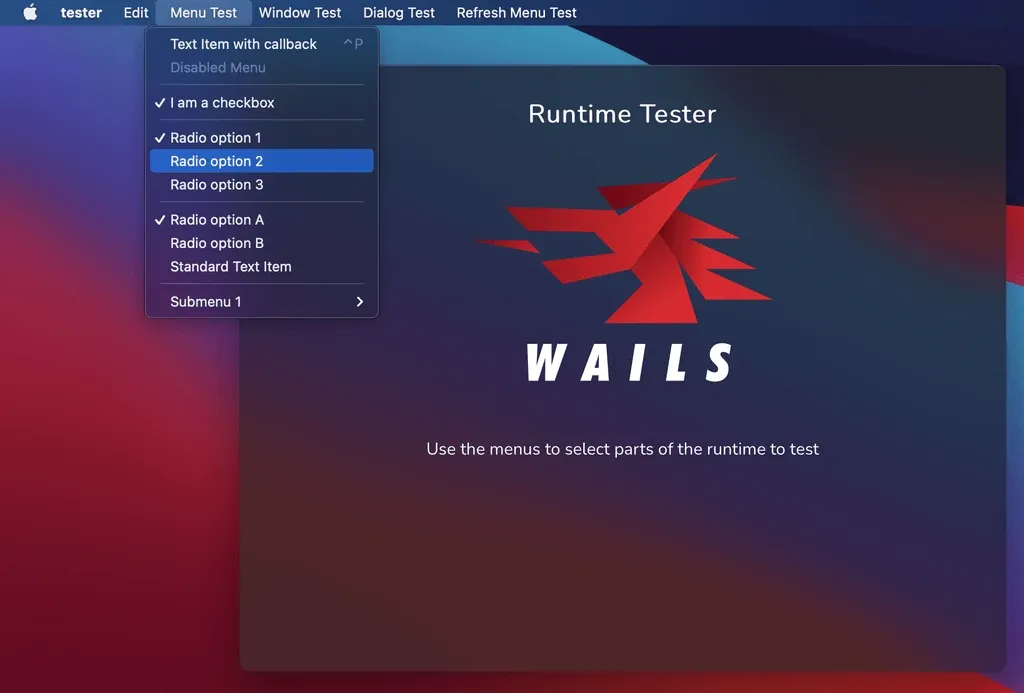
Task: Open the Apple menu
Action: click(28, 12)
